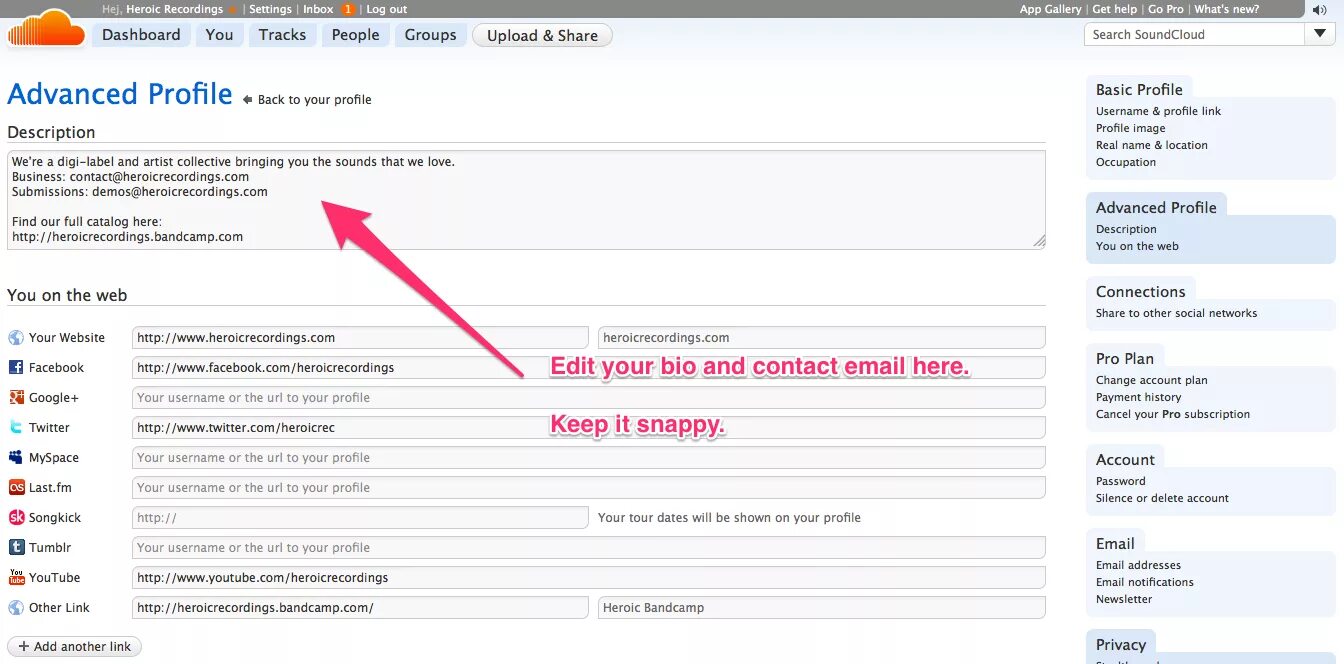Go Back to your profile
The image size is (1344, 664).
click(315, 100)
